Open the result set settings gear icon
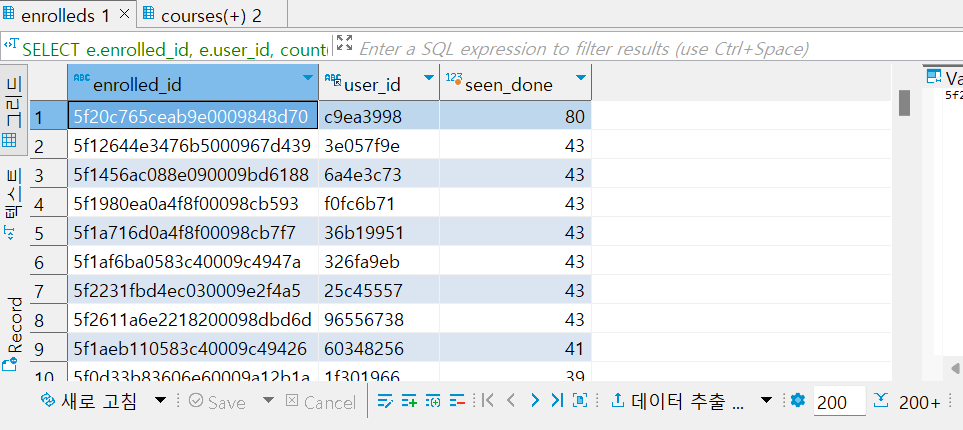Screen dimensions: 963x430 click(x=798, y=401)
